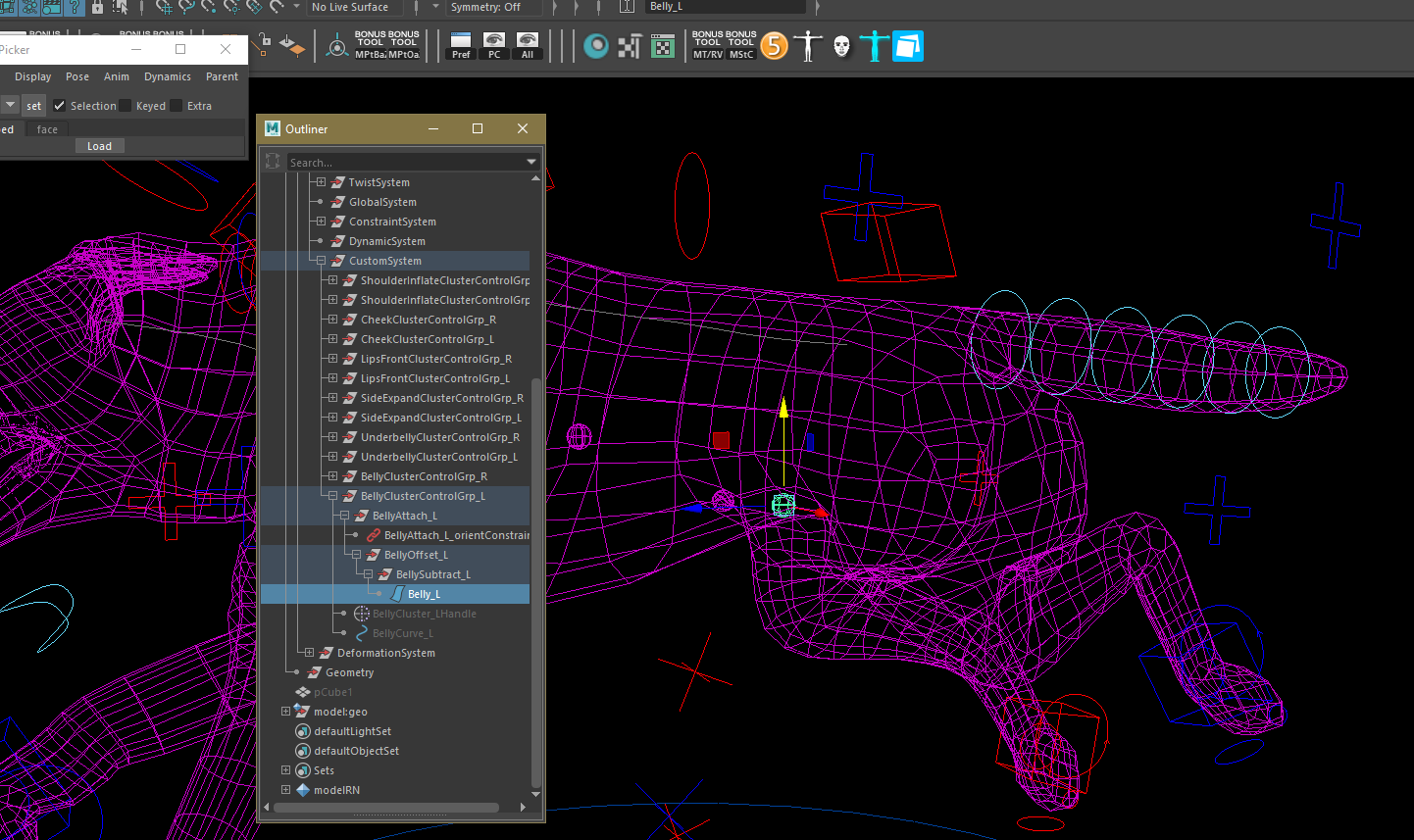Click the orange number 5 shelf icon
1414x840 pixels.
[775, 46]
